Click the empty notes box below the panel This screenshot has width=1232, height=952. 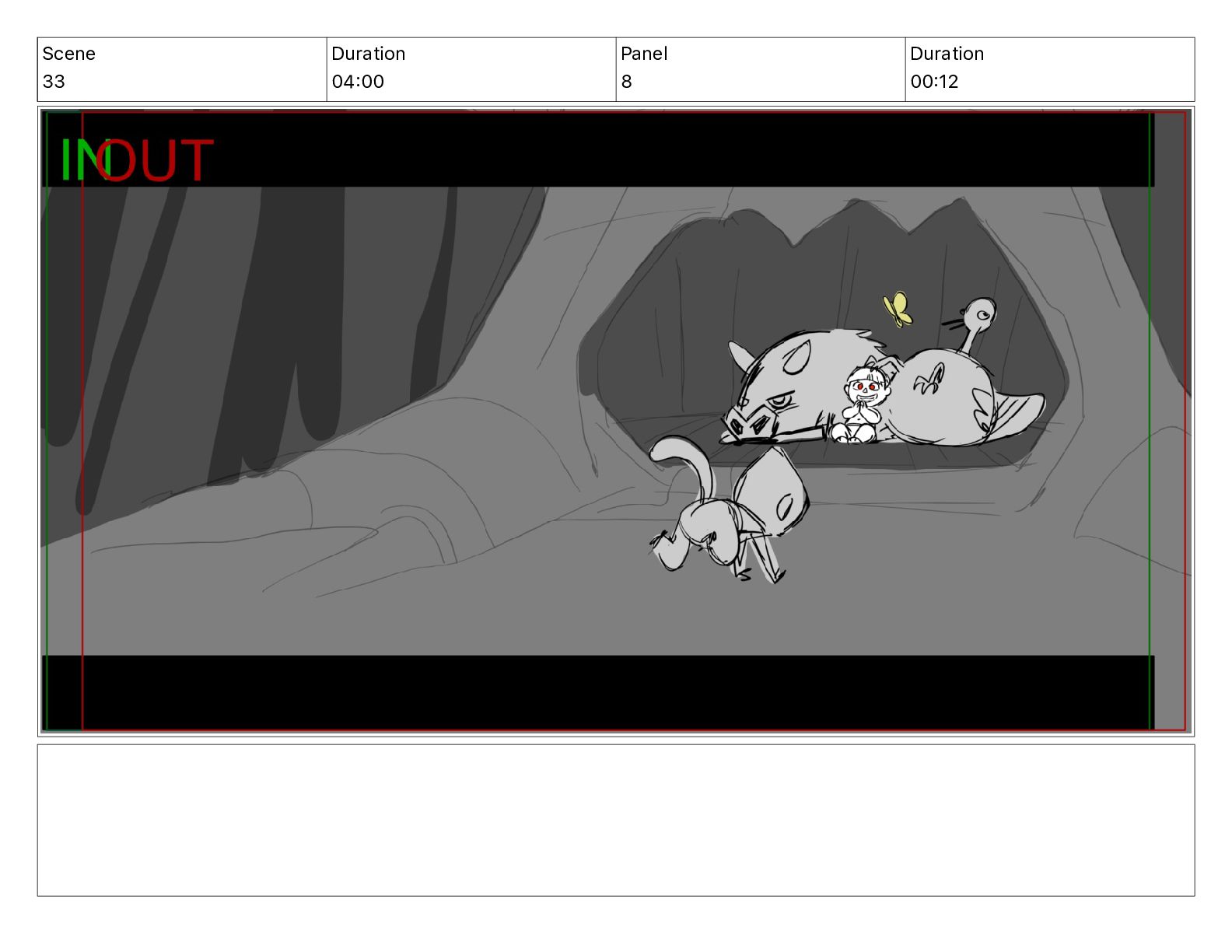pyautogui.click(x=616, y=821)
